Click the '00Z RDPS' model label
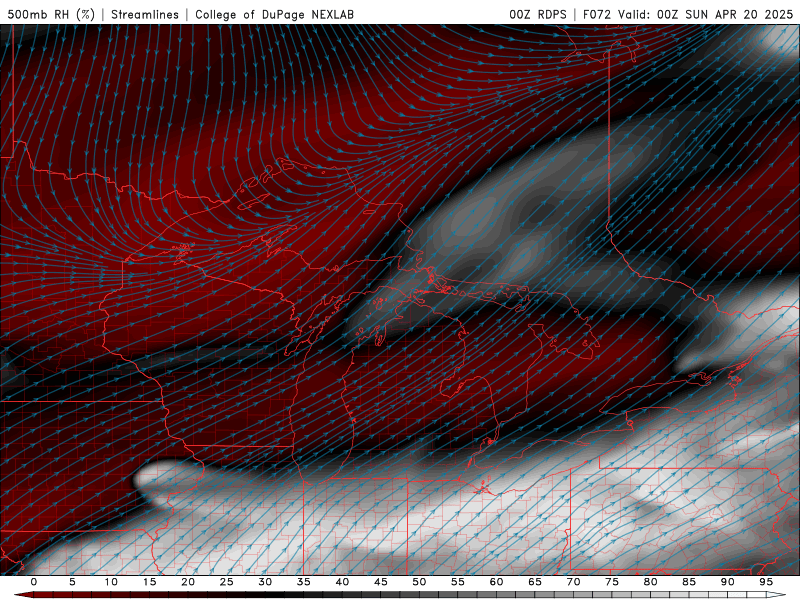This screenshot has width=800, height=600. point(538,14)
